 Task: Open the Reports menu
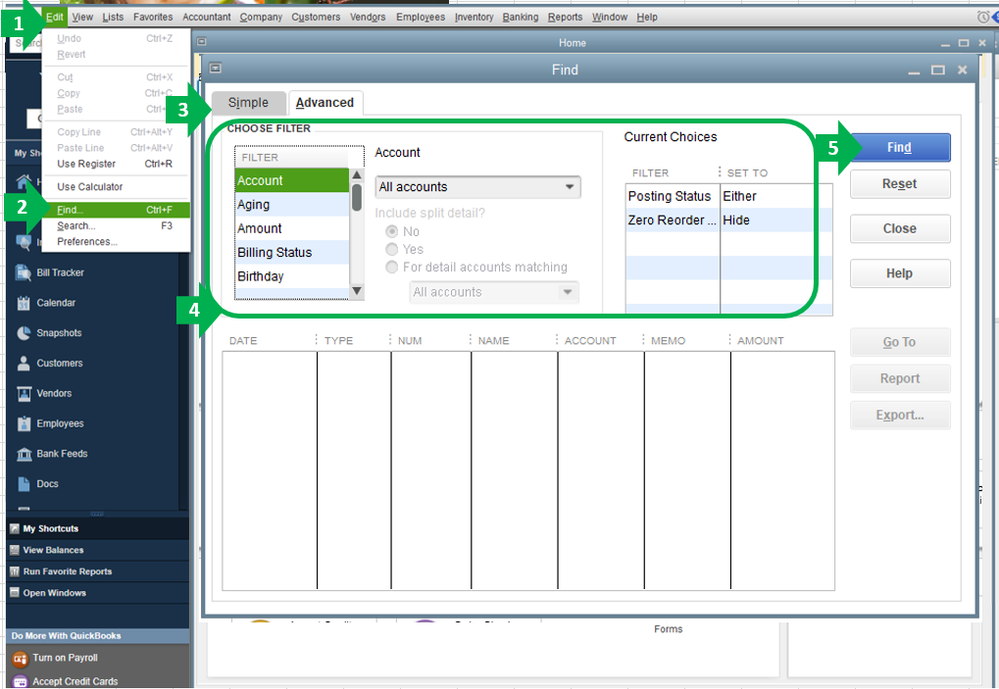point(565,17)
